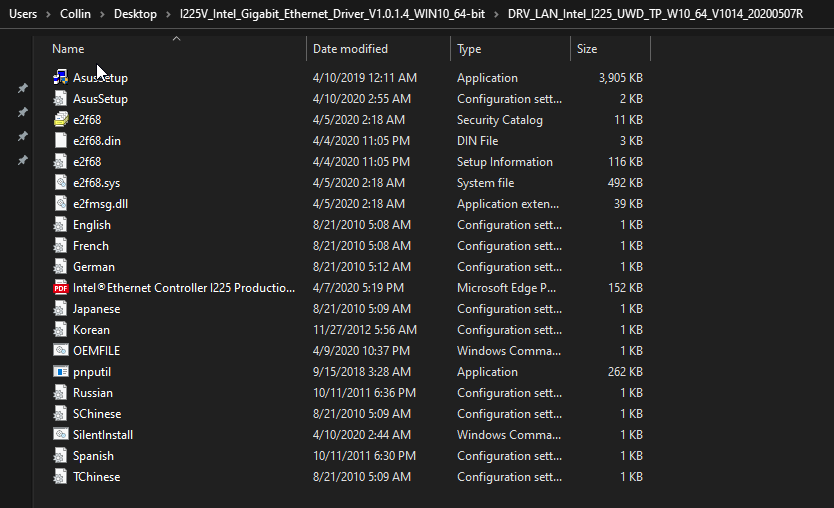The width and height of the screenshot is (834, 508).
Task: Select the Russian configuration file icon
Action: coord(61,393)
